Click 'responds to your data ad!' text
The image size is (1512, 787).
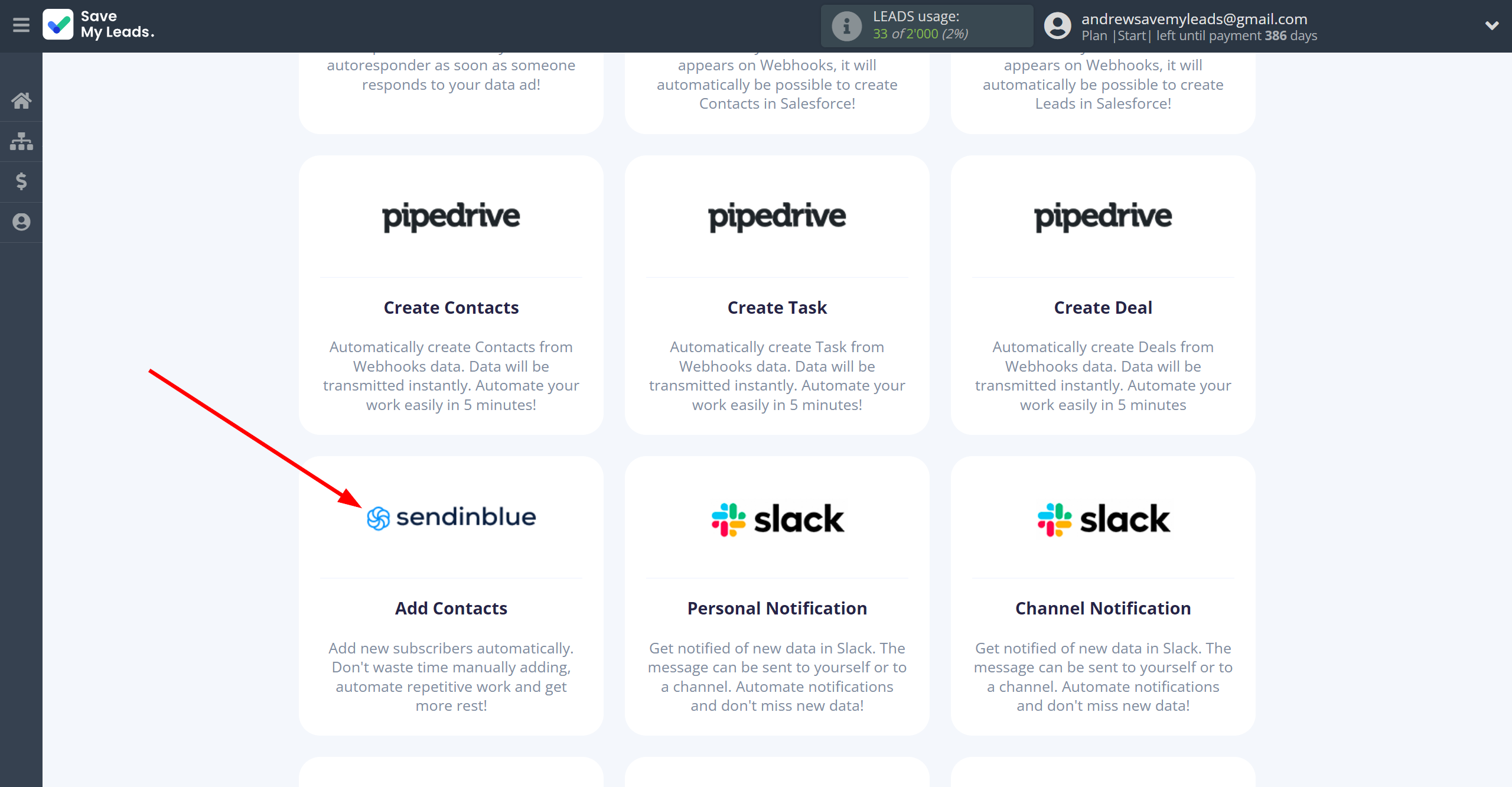click(451, 84)
